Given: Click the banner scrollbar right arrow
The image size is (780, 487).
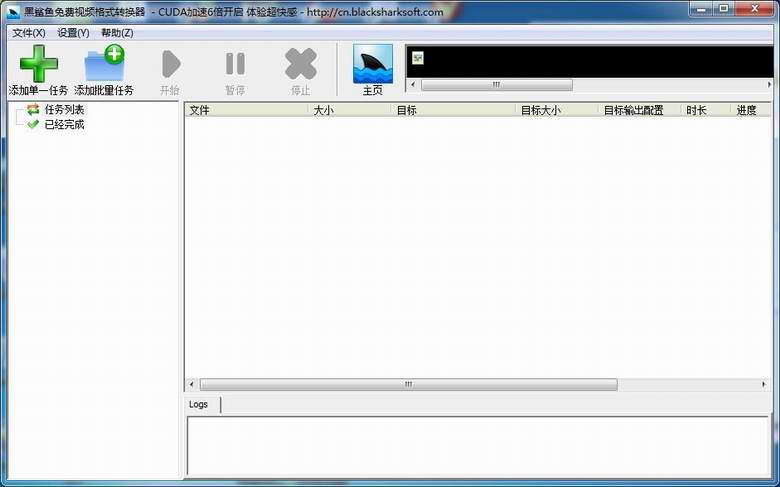Looking at the screenshot, I should (769, 85).
